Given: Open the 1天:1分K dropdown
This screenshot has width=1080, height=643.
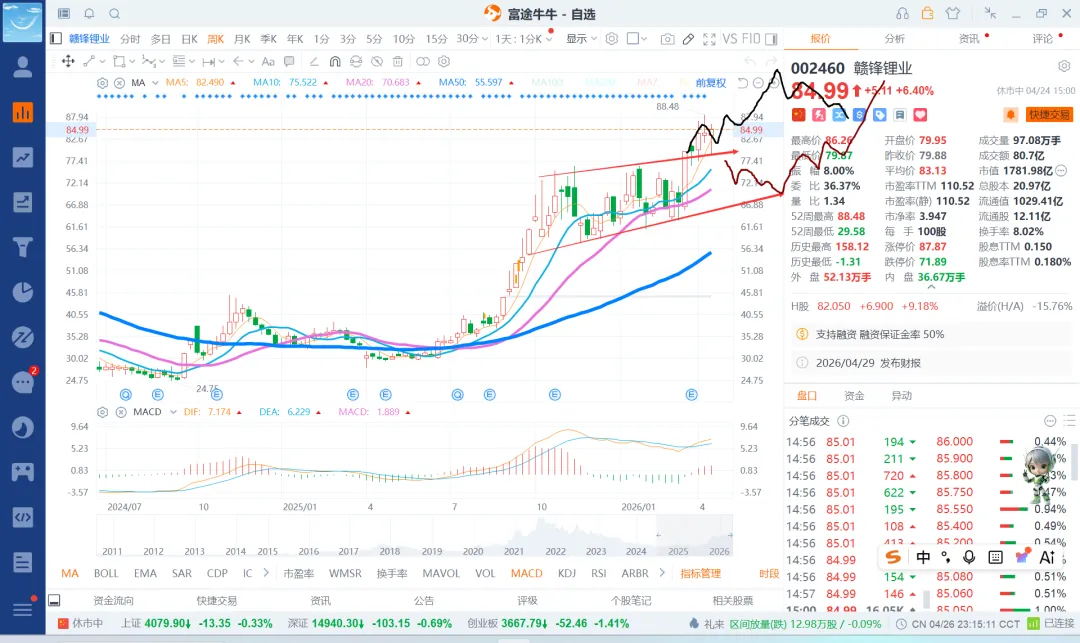Looking at the screenshot, I should click(x=523, y=39).
